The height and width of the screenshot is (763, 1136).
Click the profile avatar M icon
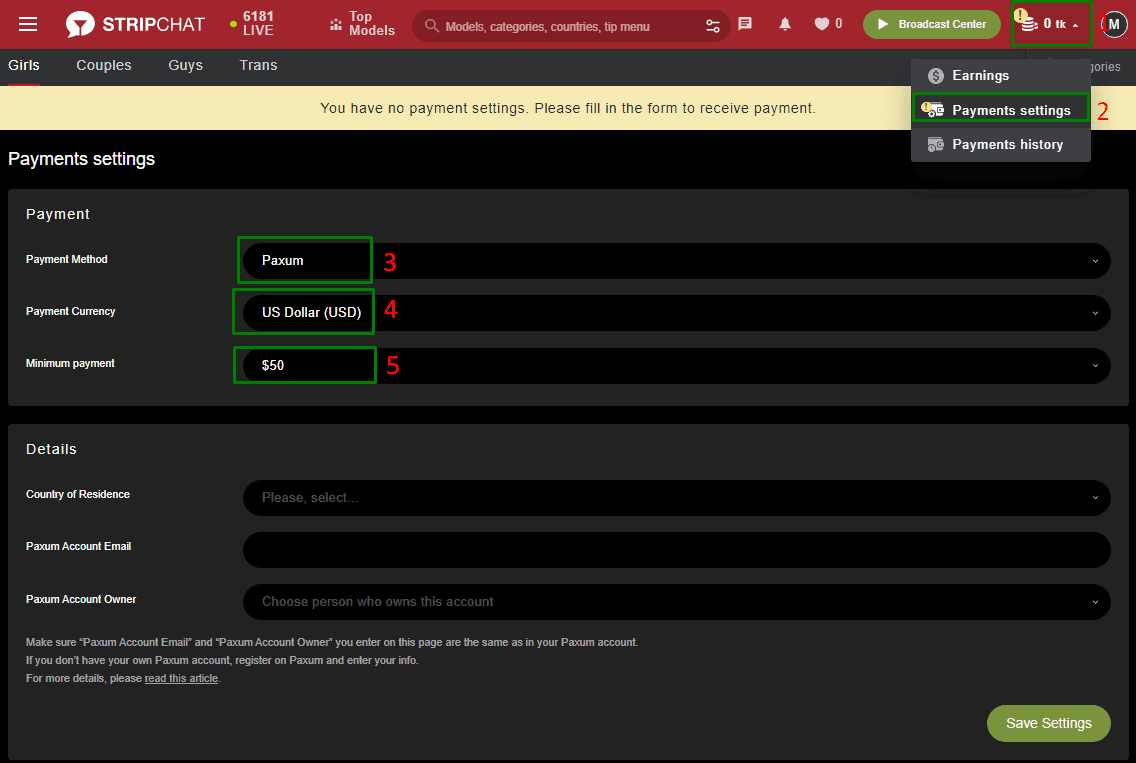(1114, 24)
